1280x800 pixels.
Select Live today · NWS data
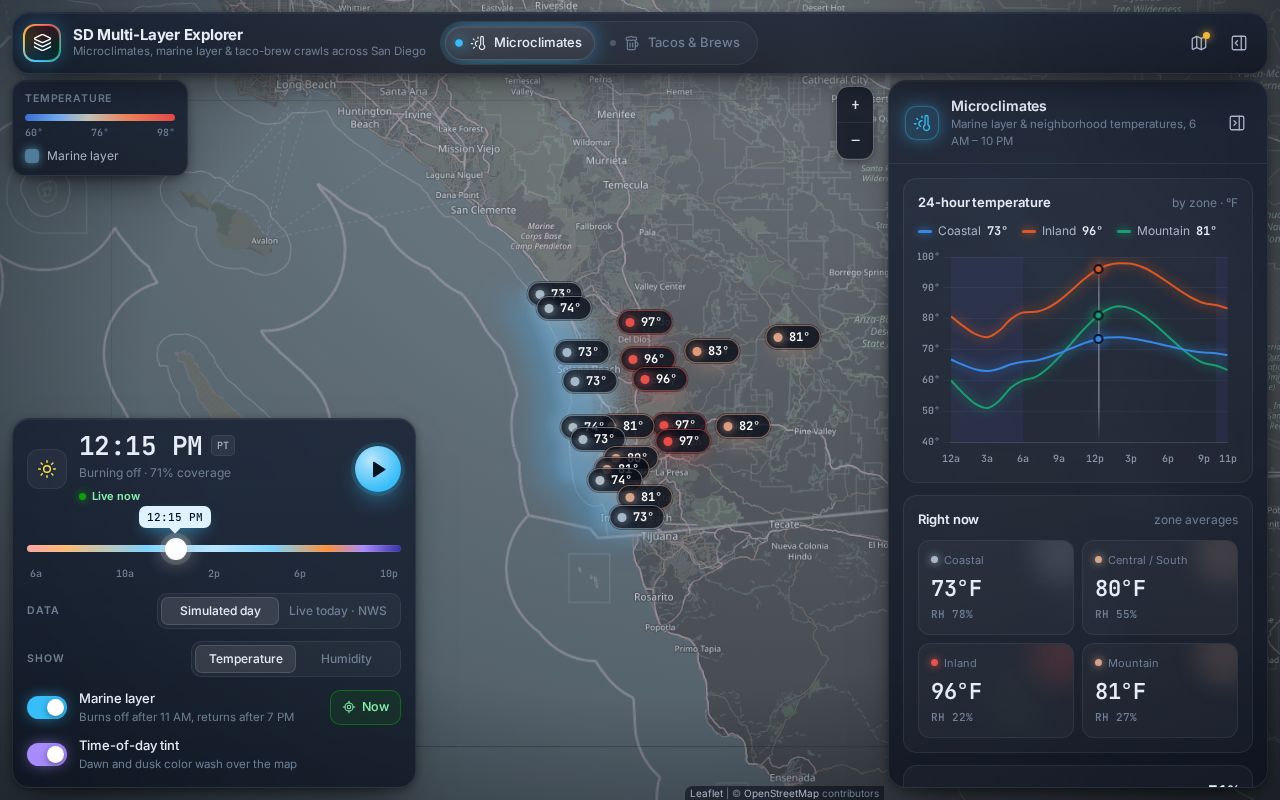(x=338, y=611)
